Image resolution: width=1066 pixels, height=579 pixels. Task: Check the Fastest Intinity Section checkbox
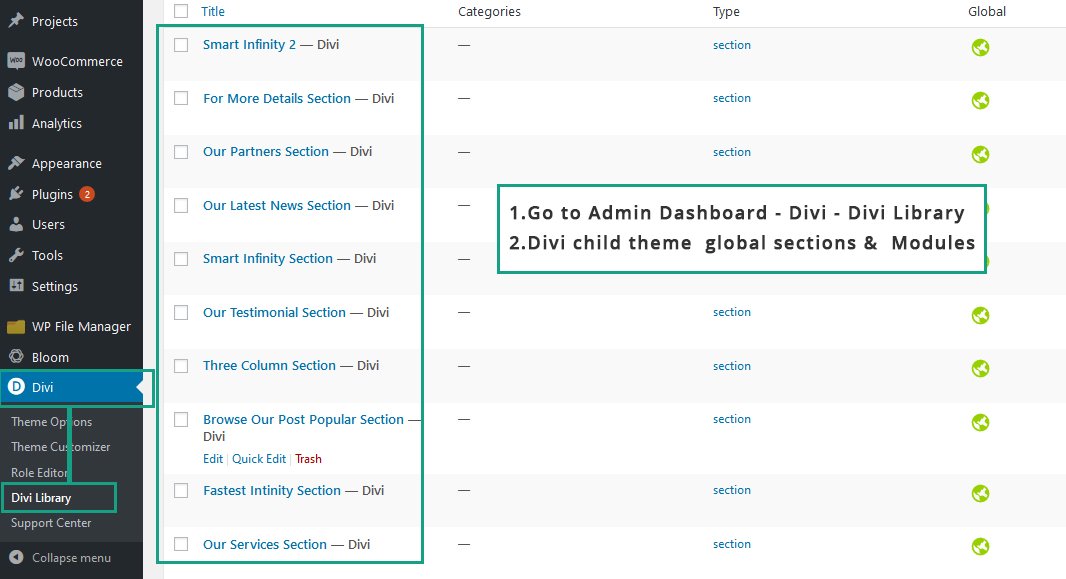181,491
